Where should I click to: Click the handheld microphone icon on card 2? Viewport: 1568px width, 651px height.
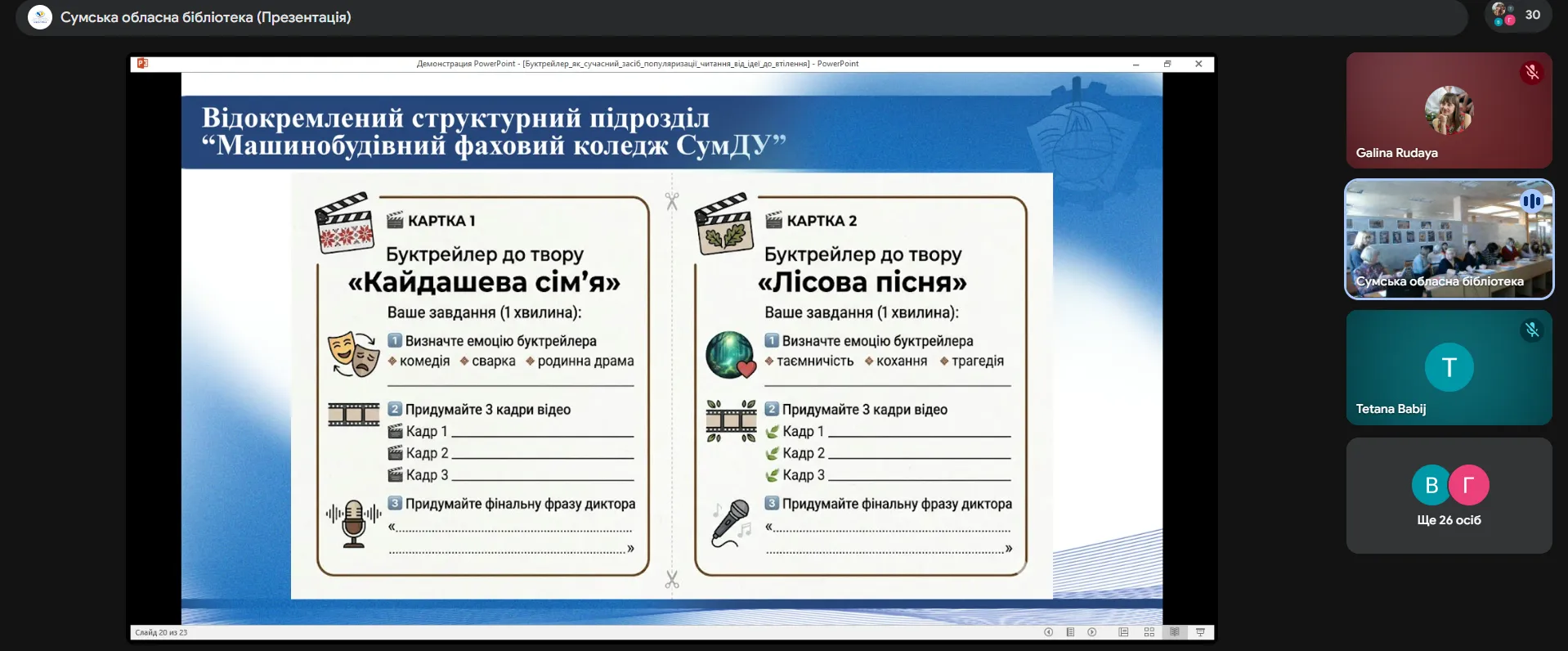[x=731, y=523]
